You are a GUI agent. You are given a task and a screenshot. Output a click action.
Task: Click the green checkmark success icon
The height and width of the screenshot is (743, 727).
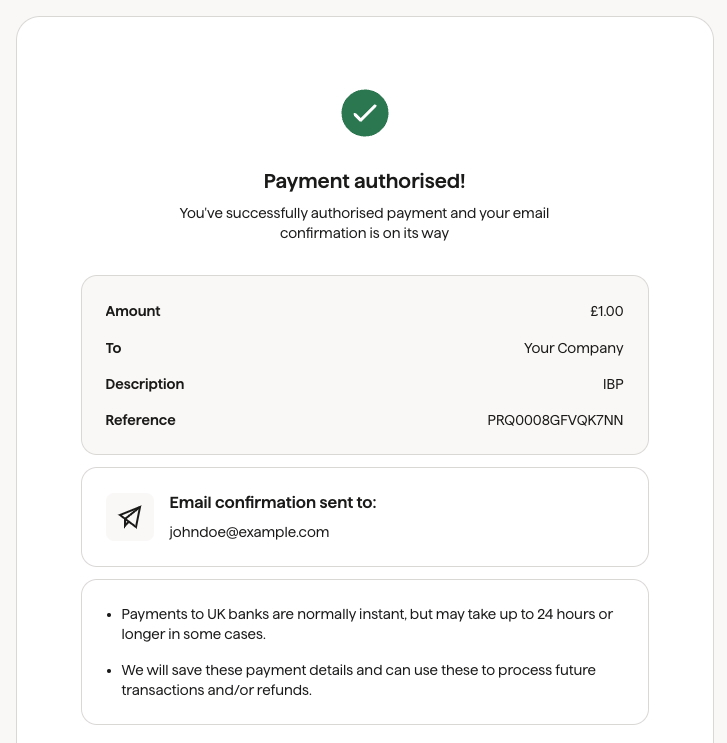[364, 113]
